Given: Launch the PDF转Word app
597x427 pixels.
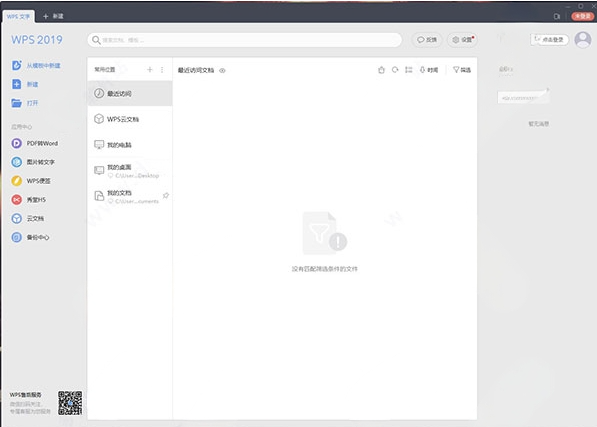Looking at the screenshot, I should (35, 143).
